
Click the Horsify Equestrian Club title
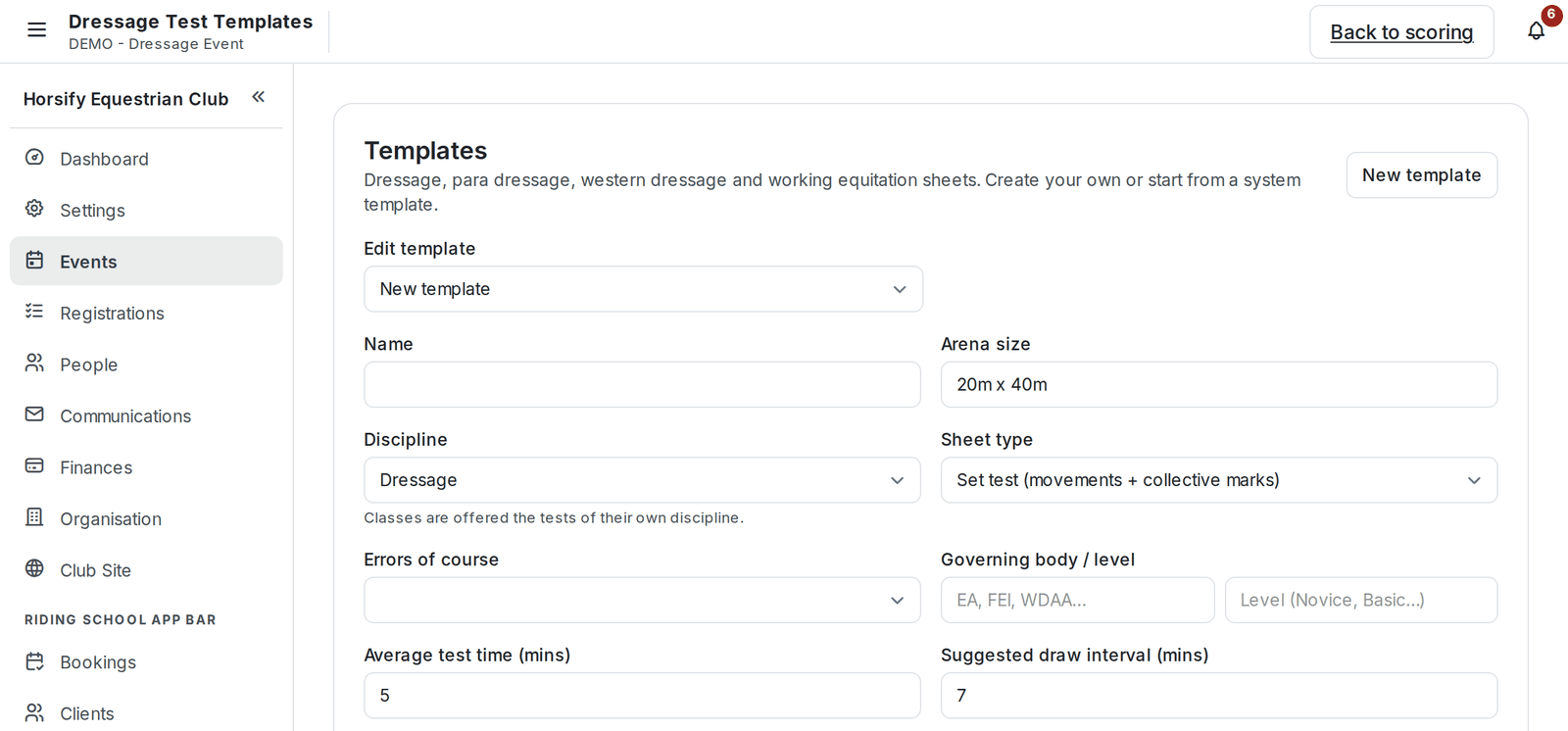[x=125, y=99]
